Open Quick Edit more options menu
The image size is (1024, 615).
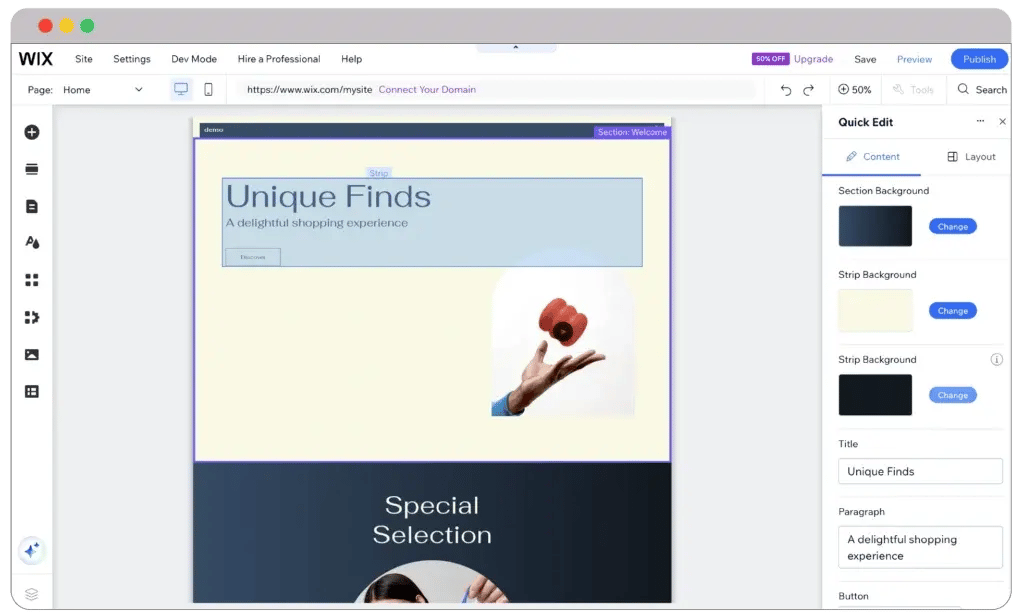[x=980, y=122]
